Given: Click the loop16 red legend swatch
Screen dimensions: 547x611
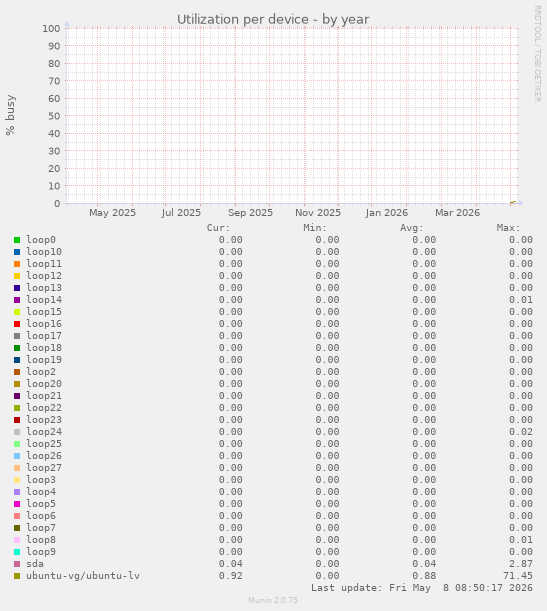Looking at the screenshot, I should pyautogui.click(x=17, y=324).
